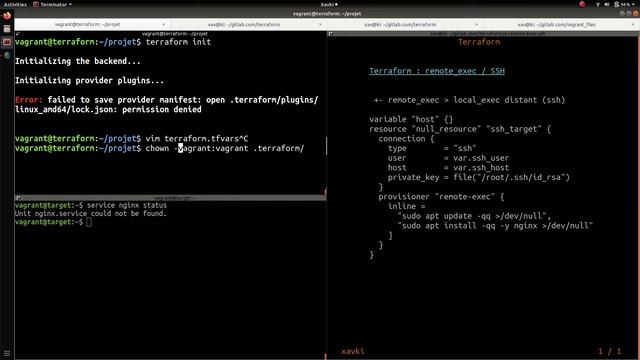The height and width of the screenshot is (360, 640).
Task: Click the empty vagrant@target prompt cursor
Action: tap(89, 222)
